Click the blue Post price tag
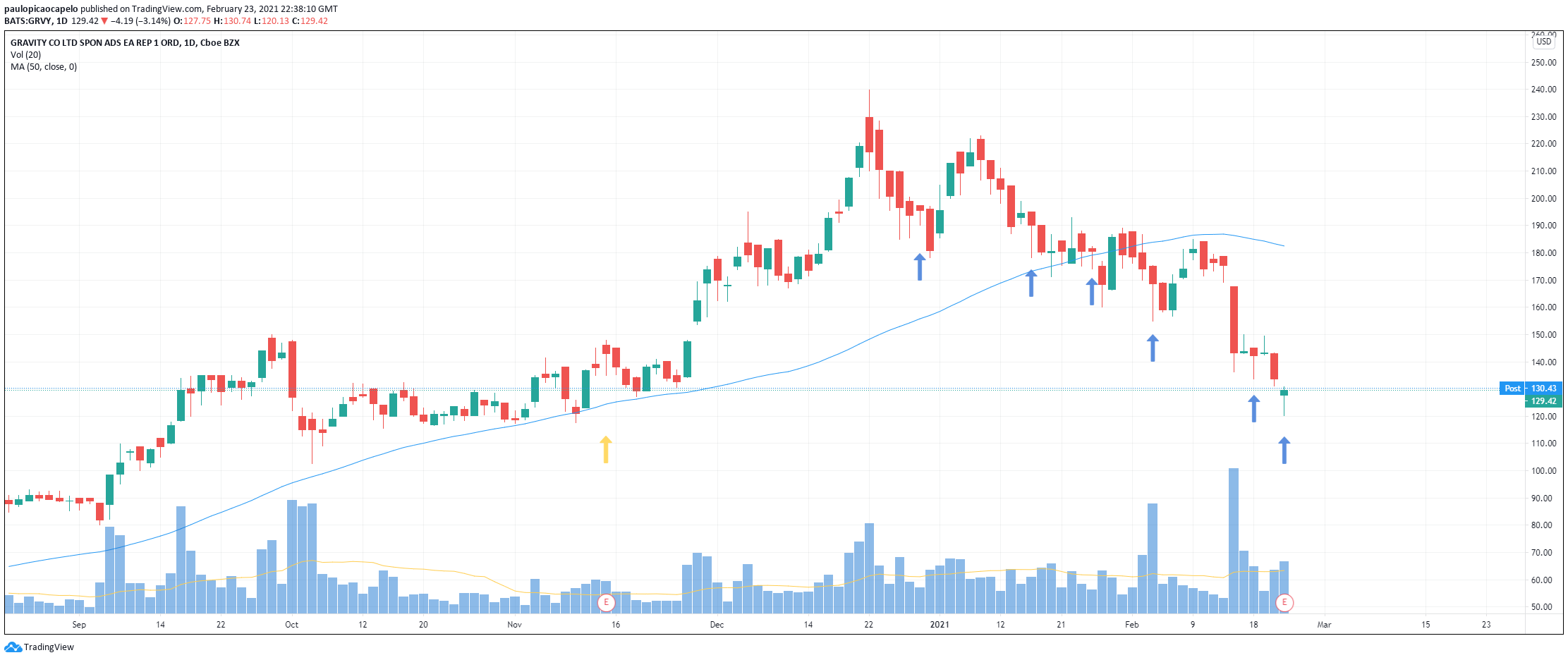The width and height of the screenshot is (1568, 660). click(x=1512, y=389)
